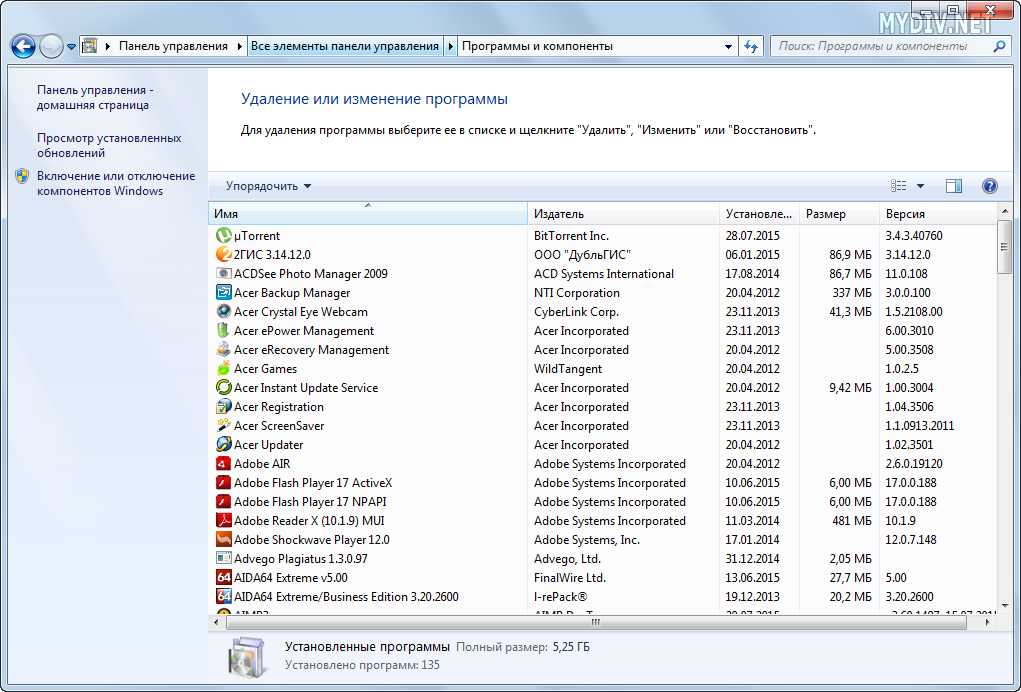This screenshot has height=692, width=1021.
Task: Expand the recent pages dropdown arrow
Action: point(72,46)
